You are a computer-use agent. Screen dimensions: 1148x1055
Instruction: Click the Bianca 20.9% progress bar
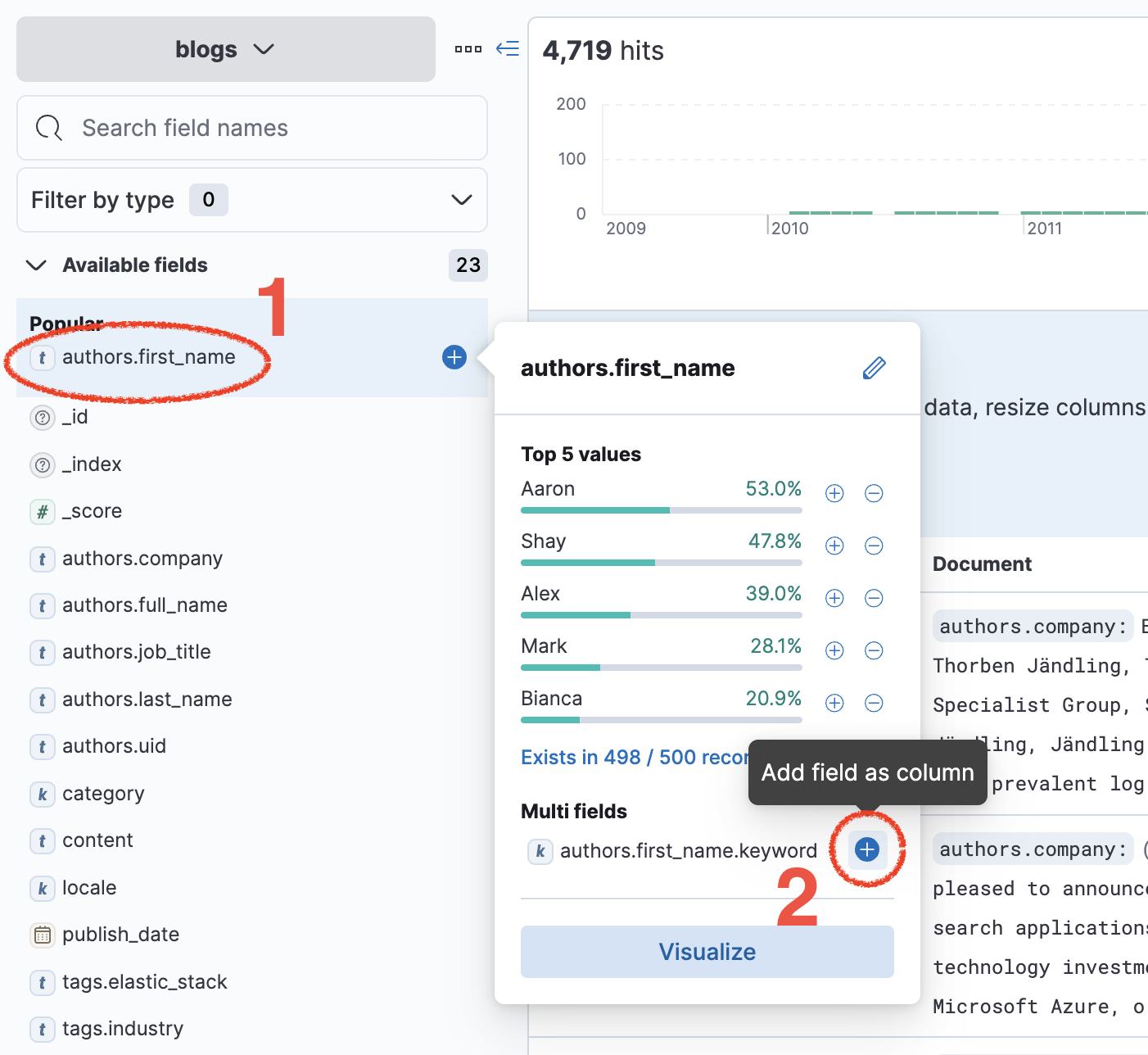[x=662, y=720]
